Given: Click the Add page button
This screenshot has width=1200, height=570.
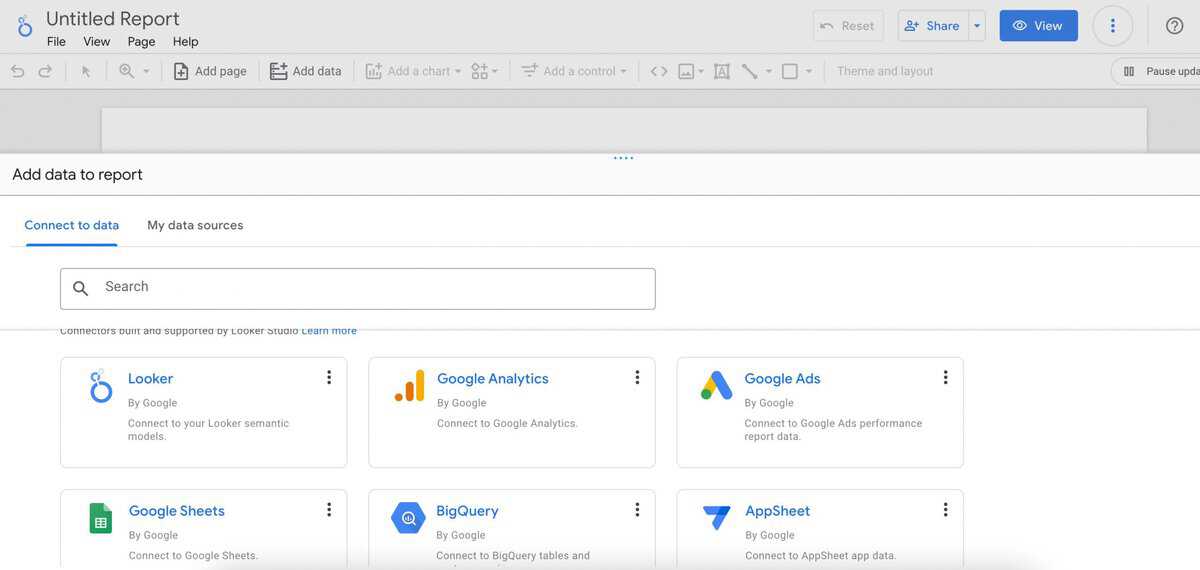Looking at the screenshot, I should coord(210,71).
